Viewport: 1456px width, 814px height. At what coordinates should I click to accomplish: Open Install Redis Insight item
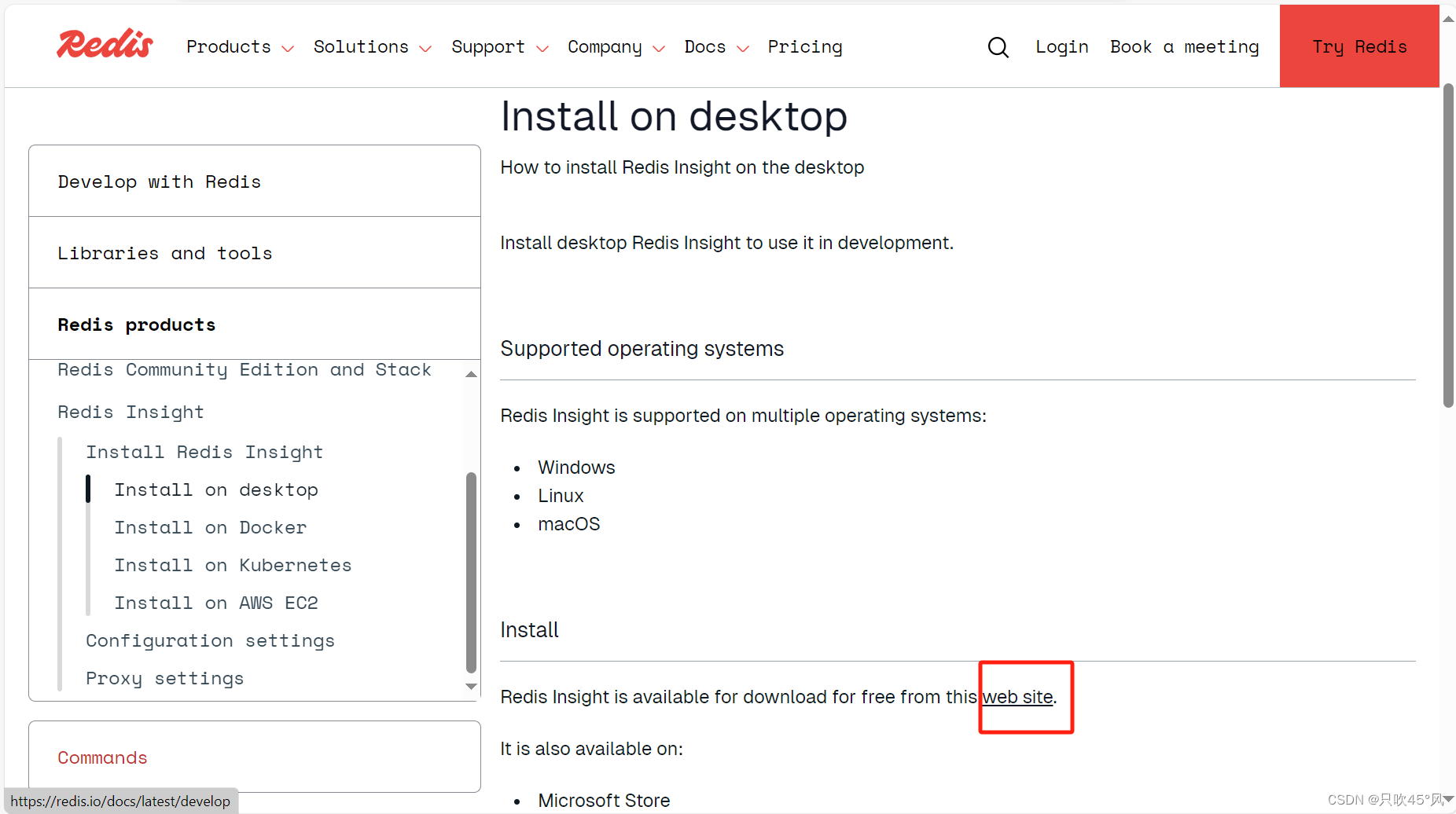point(204,452)
